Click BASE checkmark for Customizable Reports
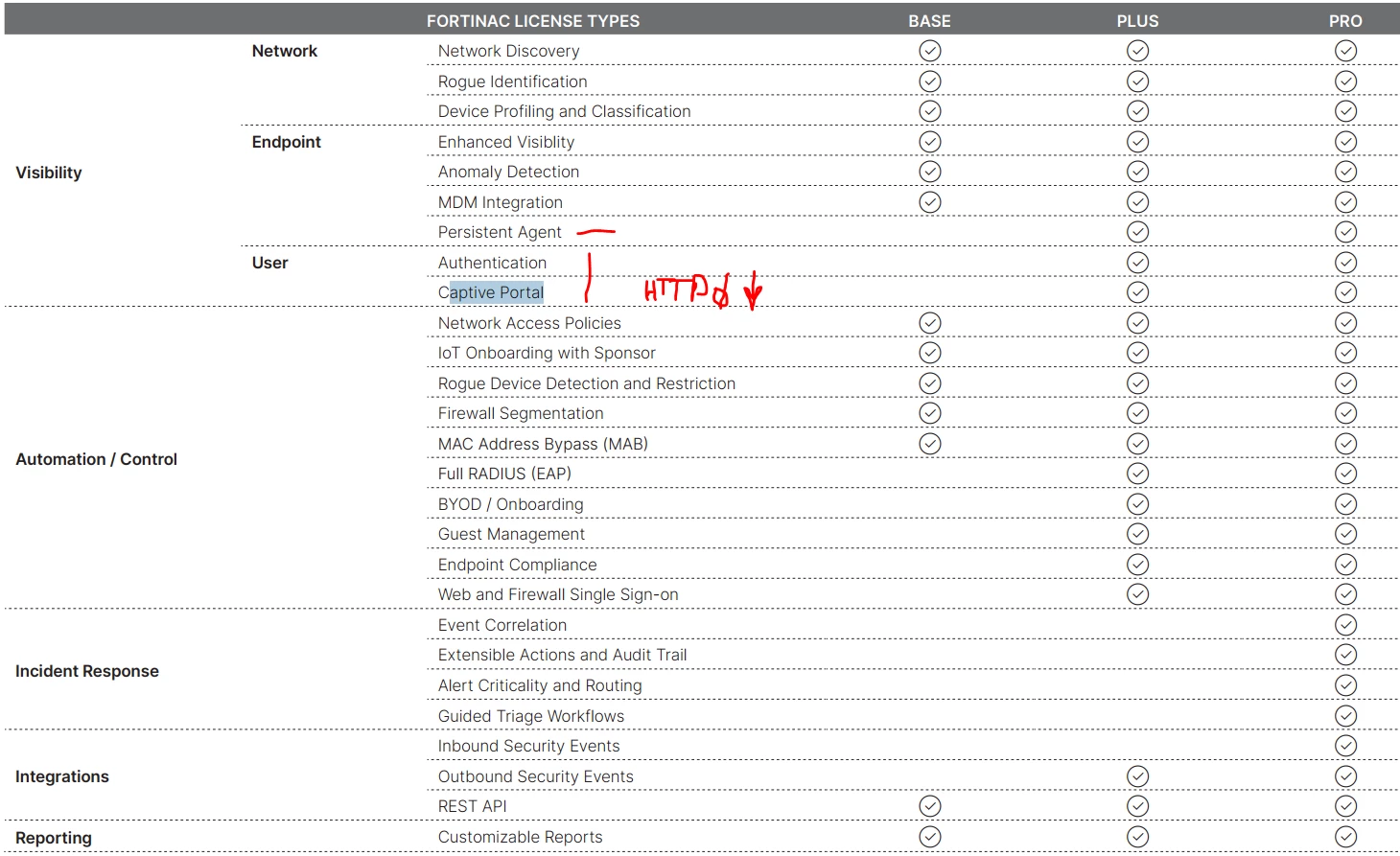Screen dimensions: 1400x856 (x=929, y=837)
